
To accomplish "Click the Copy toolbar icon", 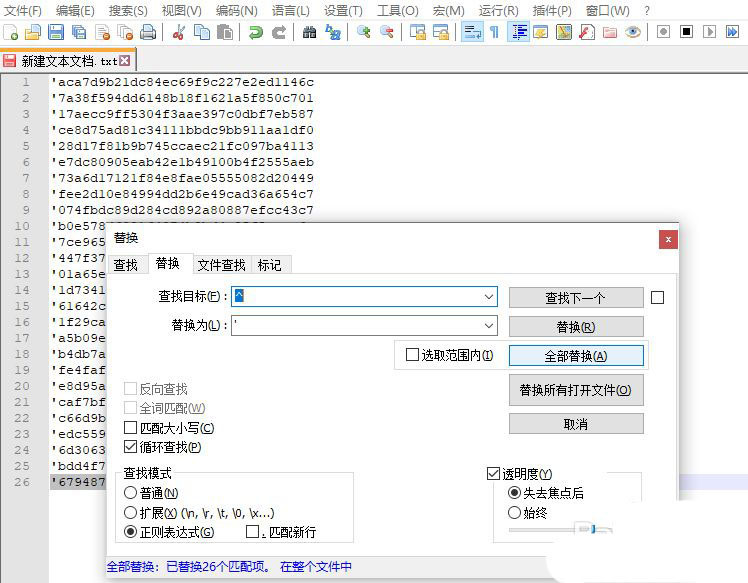I will click(202, 32).
